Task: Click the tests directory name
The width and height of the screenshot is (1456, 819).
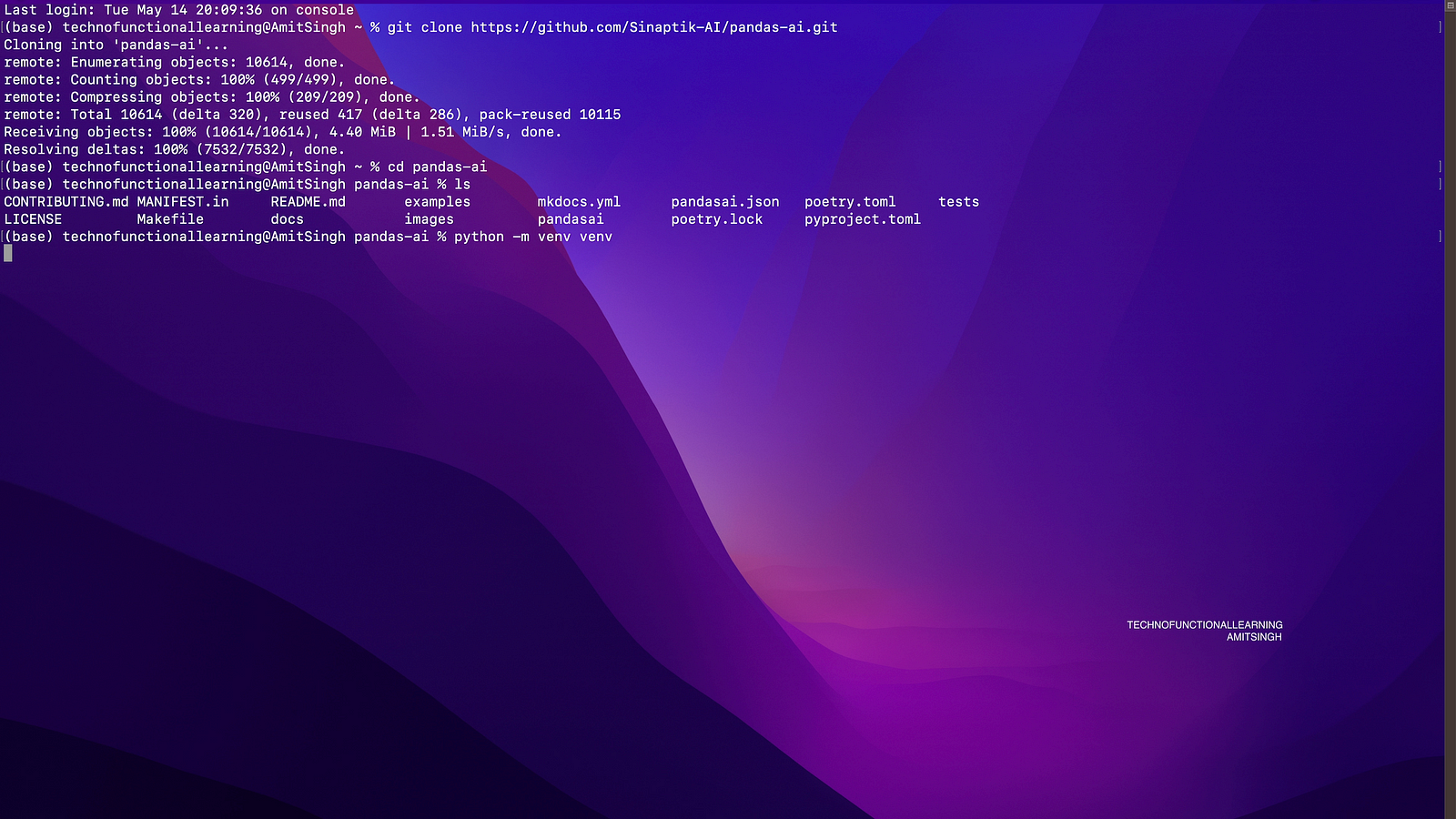Action: click(x=958, y=202)
